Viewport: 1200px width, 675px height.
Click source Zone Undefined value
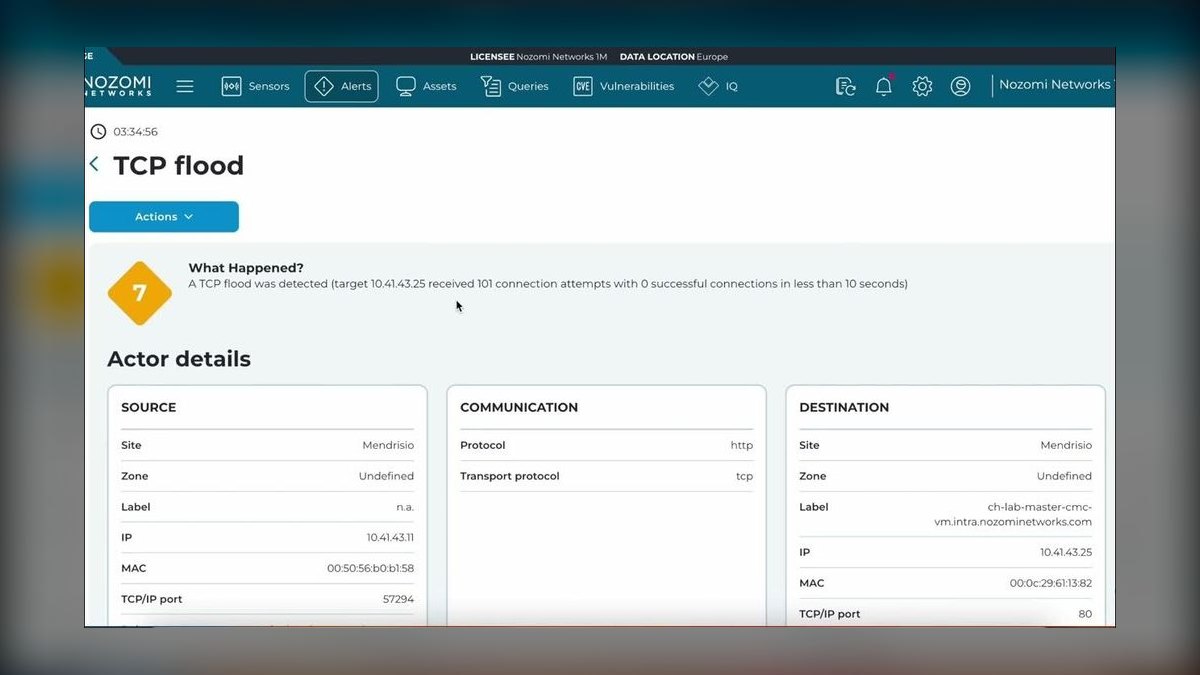click(x=386, y=476)
